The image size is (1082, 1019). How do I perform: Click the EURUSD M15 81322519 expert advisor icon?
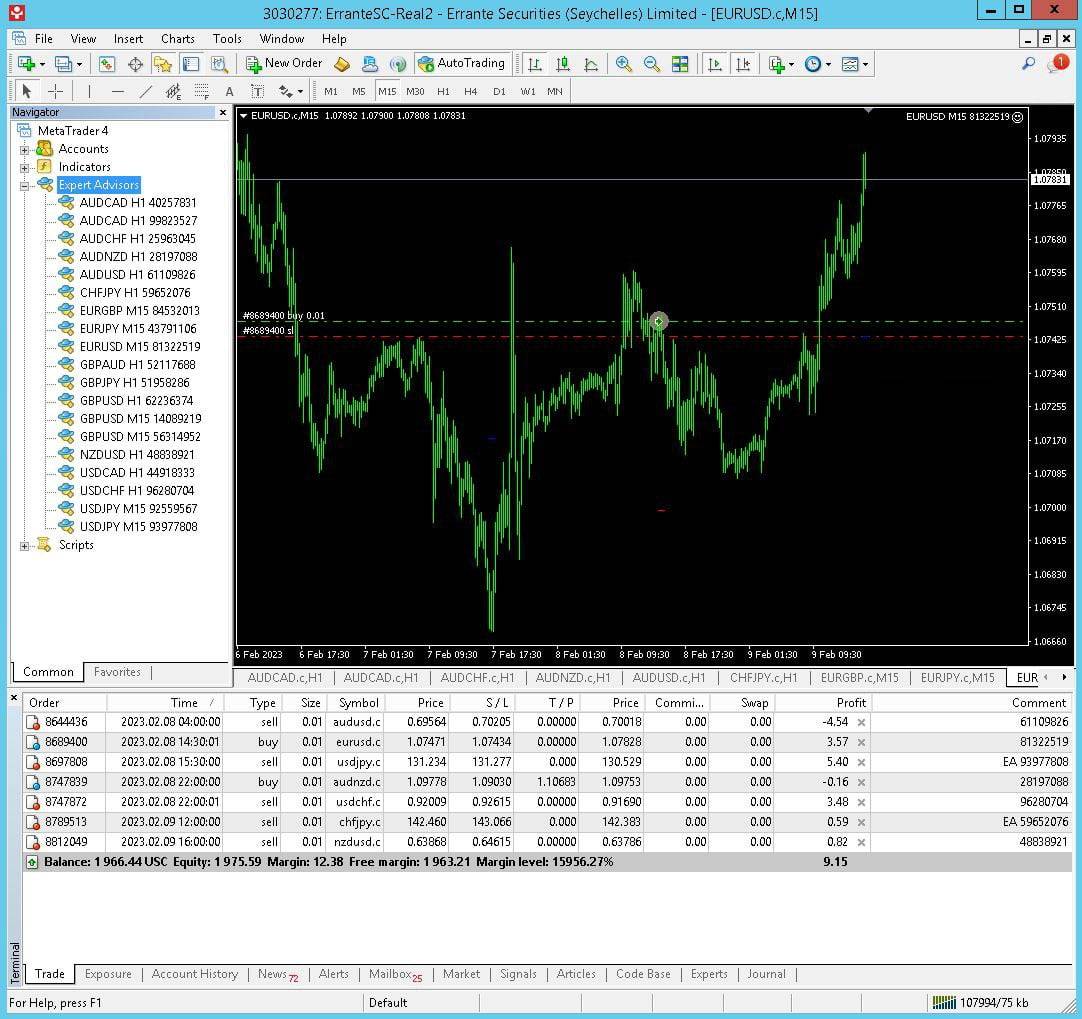66,346
